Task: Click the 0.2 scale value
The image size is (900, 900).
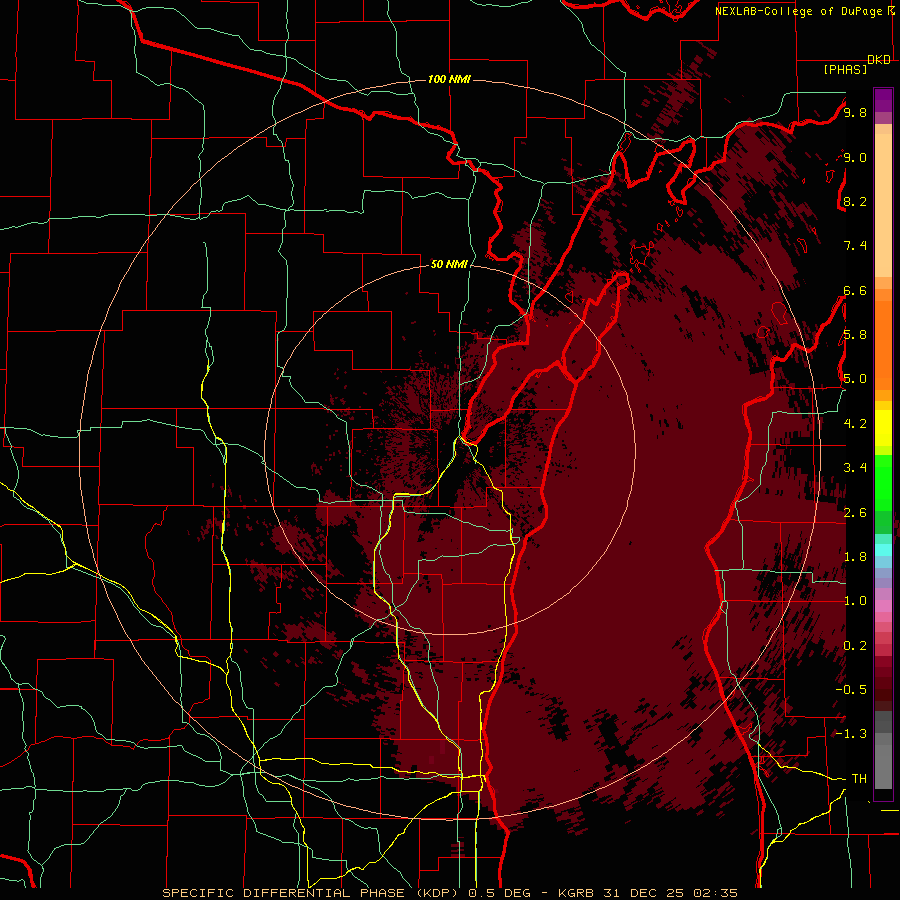Action: (x=855, y=646)
